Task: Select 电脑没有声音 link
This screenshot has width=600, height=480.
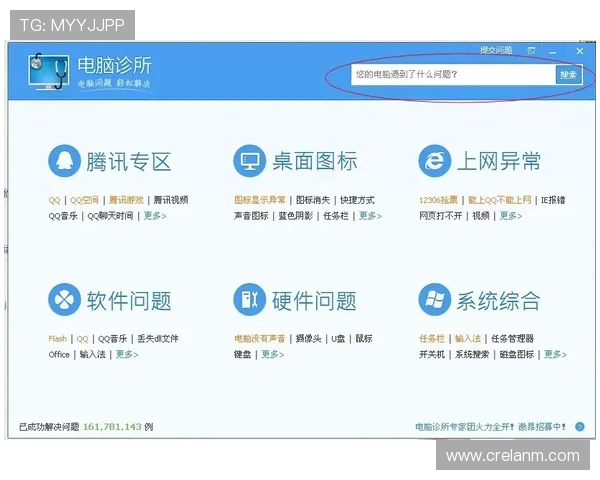Action: click(260, 339)
